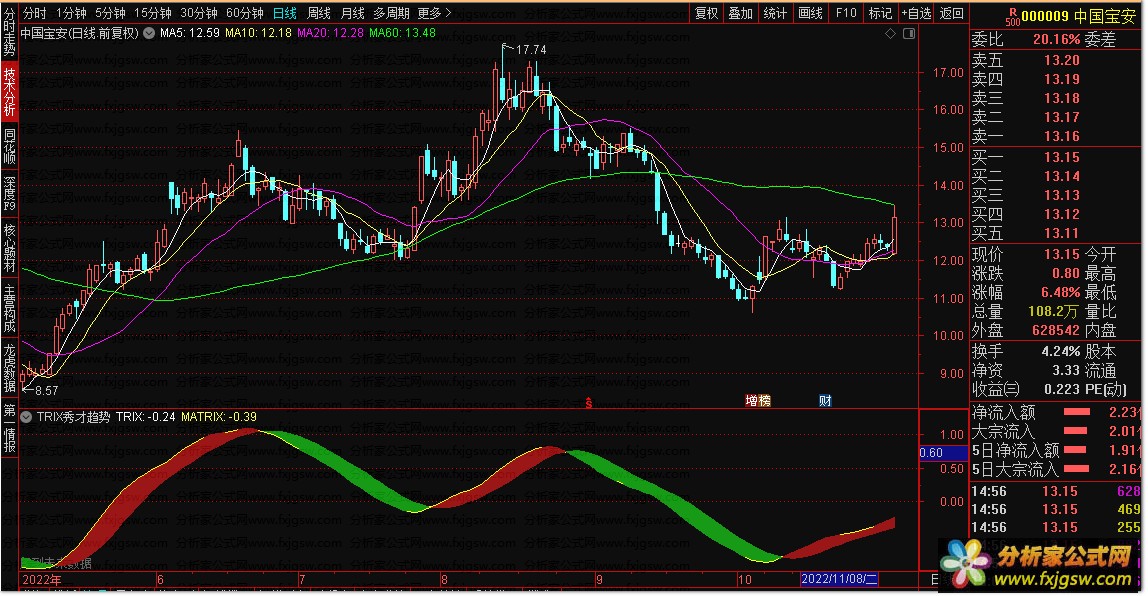
Task: Open the 主营构成 sidebar tab
Action: tap(9, 308)
